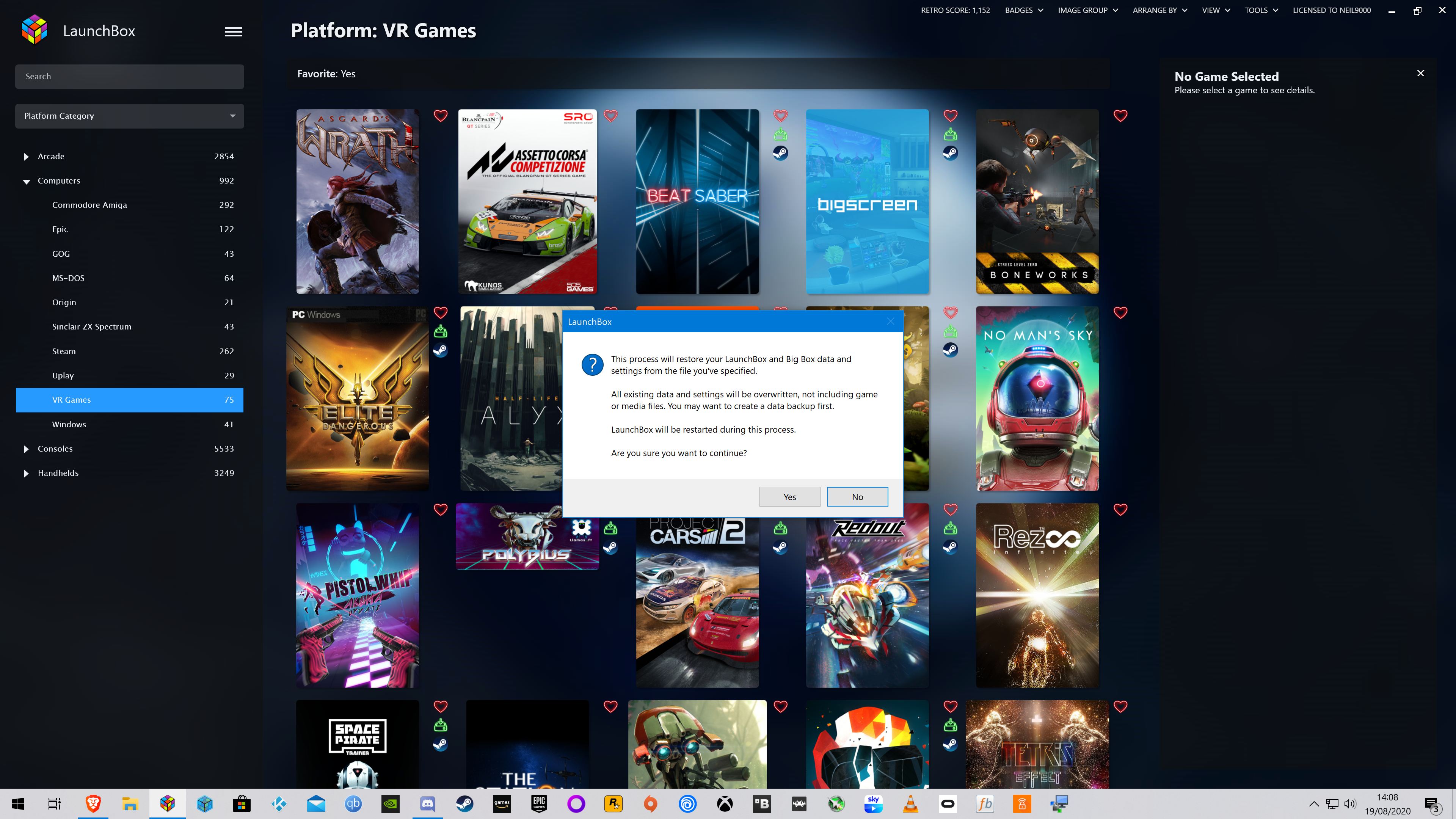
Task: Open the Badges dropdown menu
Action: point(1024,10)
